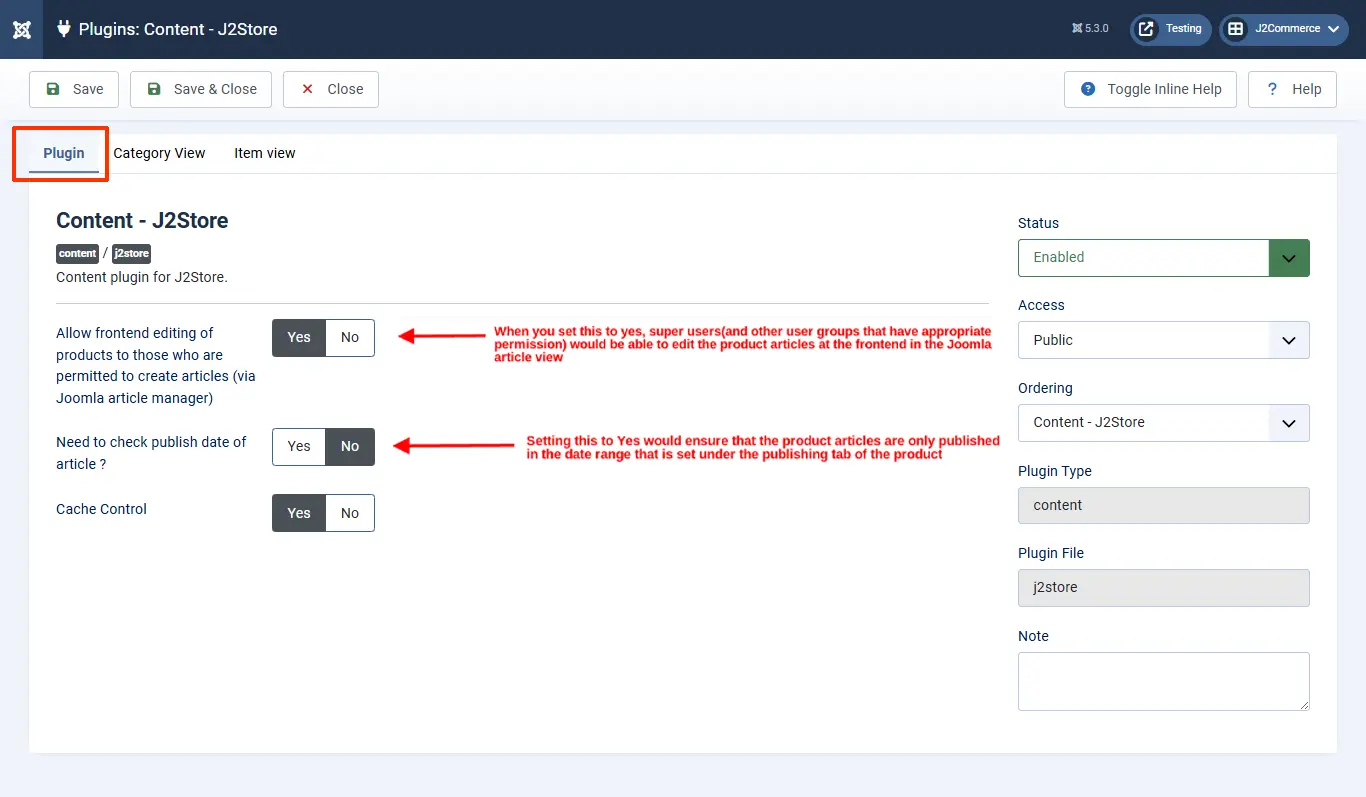Click Save & Close button
Screen dimensions: 1366x797
(202, 89)
